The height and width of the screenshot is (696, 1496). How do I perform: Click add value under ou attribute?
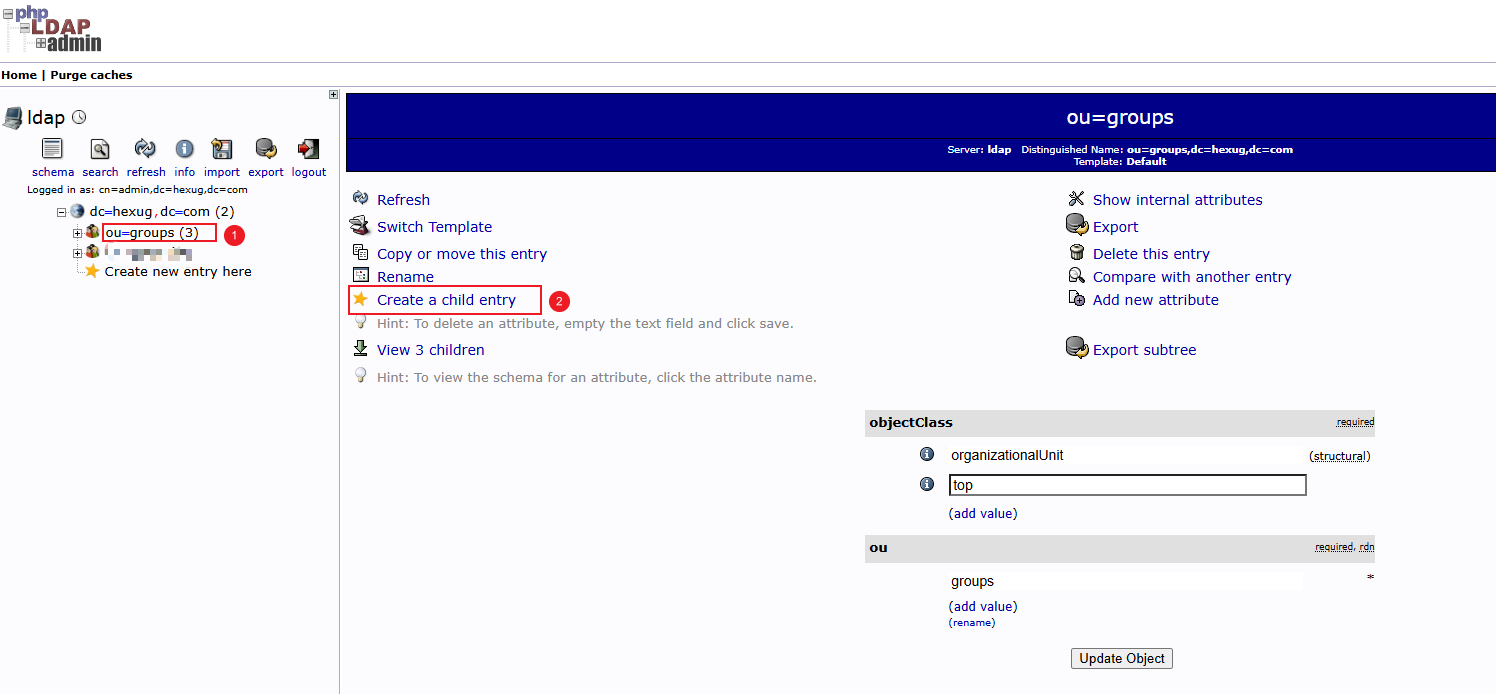pos(982,606)
